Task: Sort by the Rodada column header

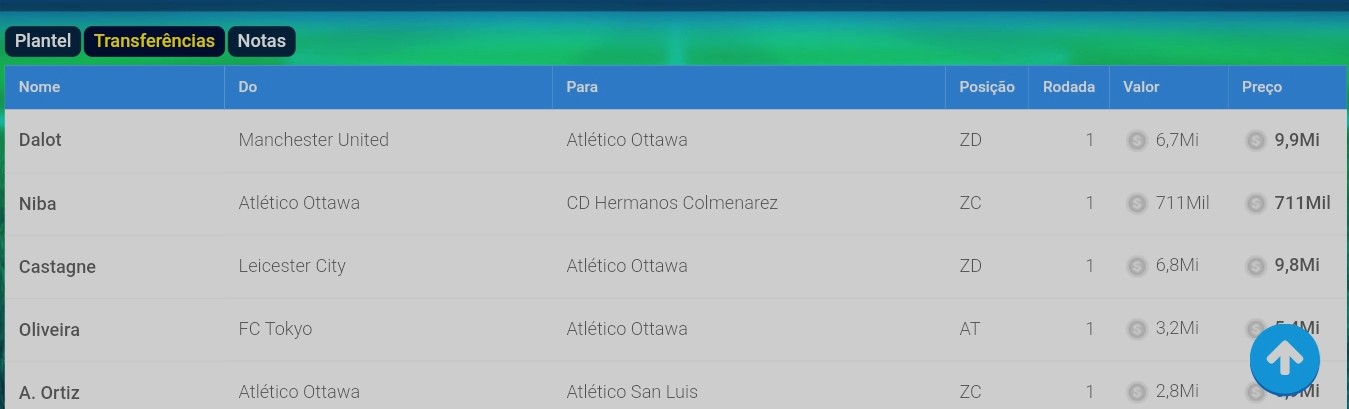Action: coord(1068,87)
